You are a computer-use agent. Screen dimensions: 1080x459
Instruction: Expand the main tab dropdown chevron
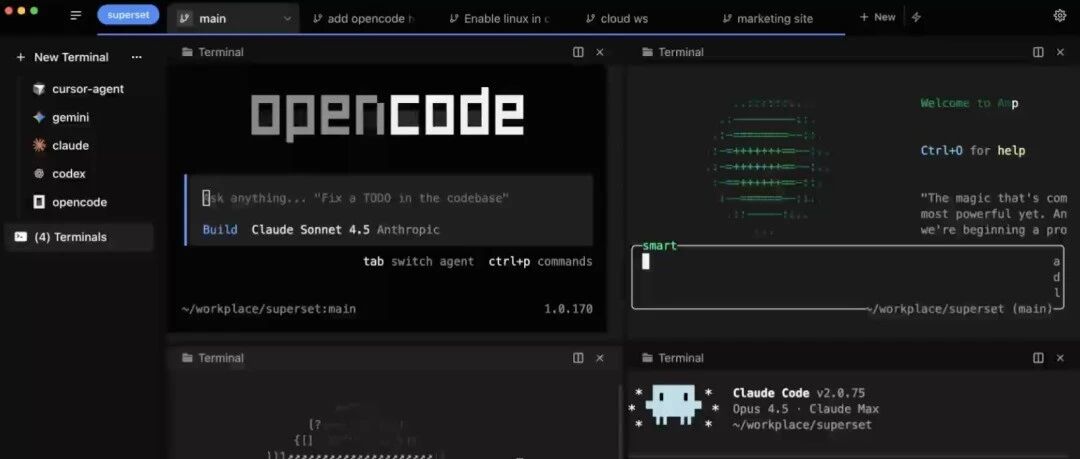288,19
